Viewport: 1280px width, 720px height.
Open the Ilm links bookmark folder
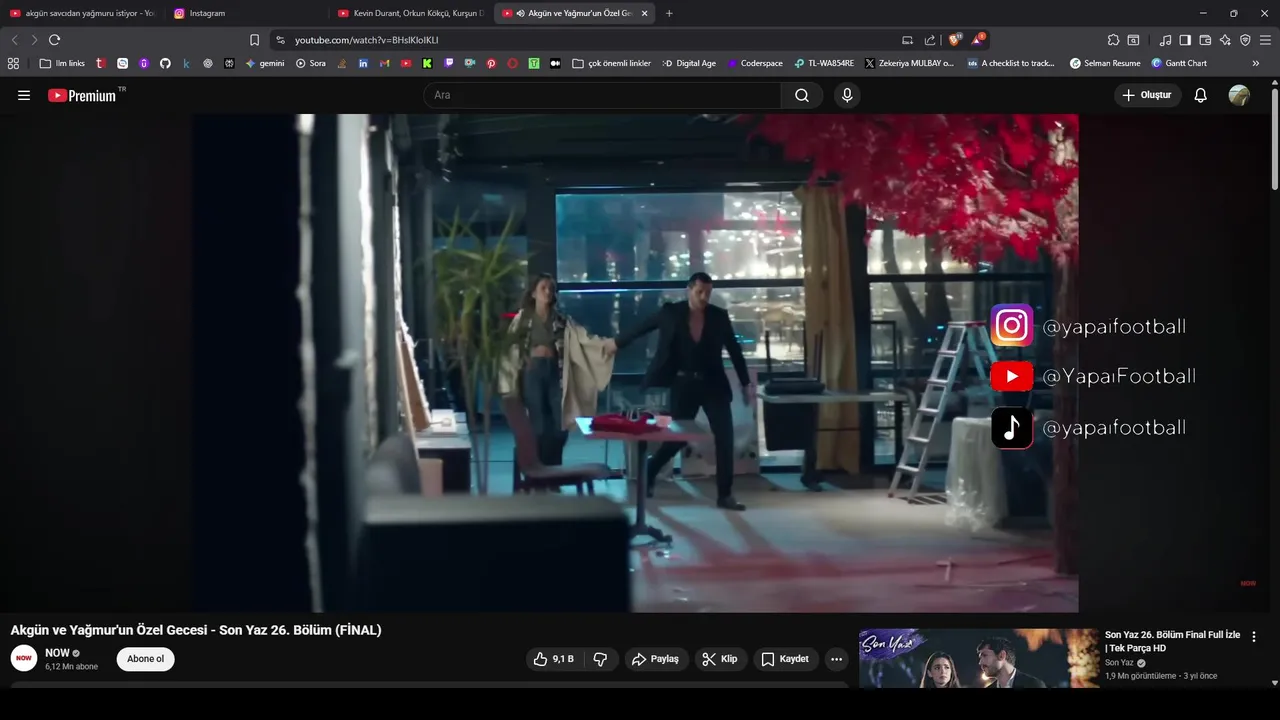(x=62, y=63)
